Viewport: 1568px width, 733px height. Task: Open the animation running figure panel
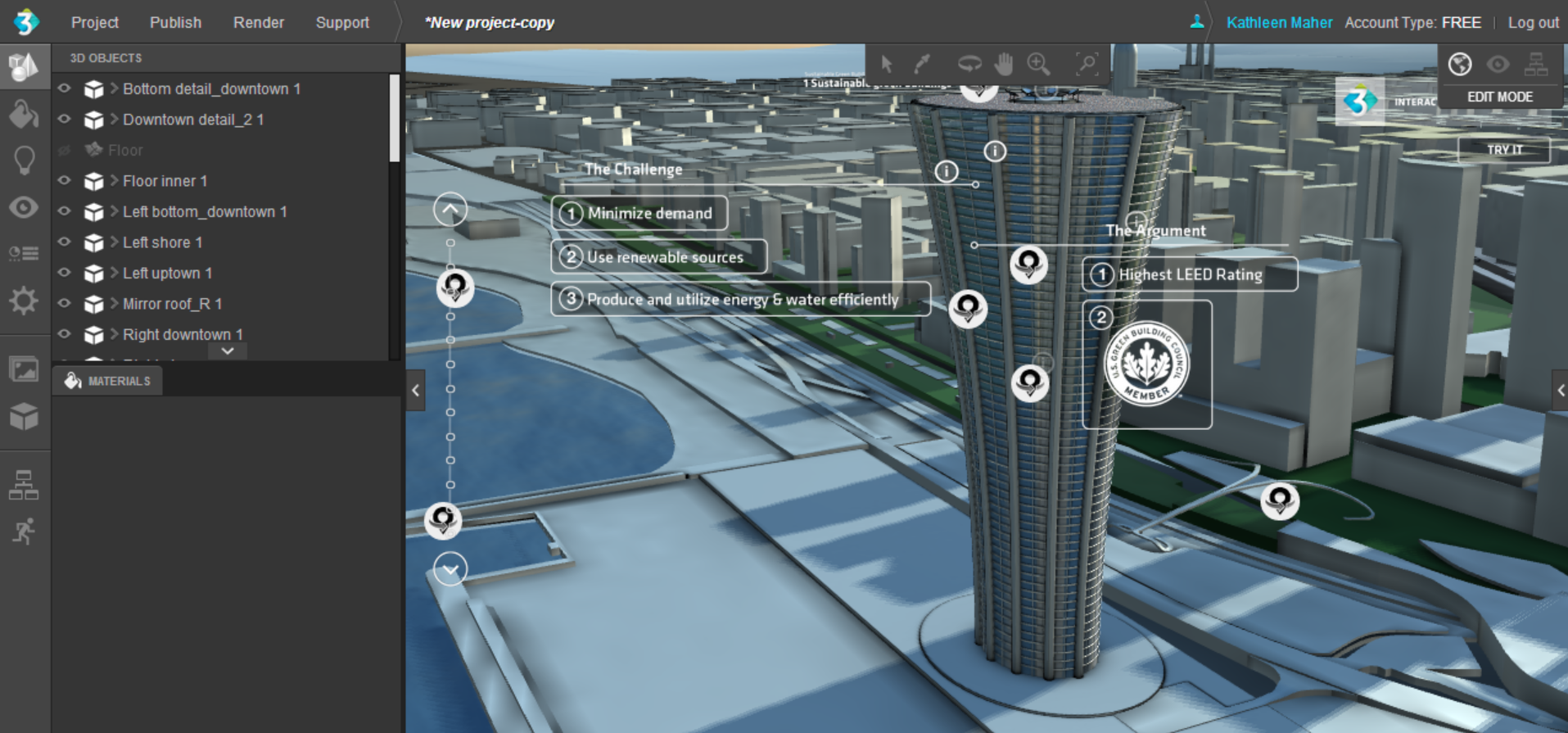(x=24, y=531)
